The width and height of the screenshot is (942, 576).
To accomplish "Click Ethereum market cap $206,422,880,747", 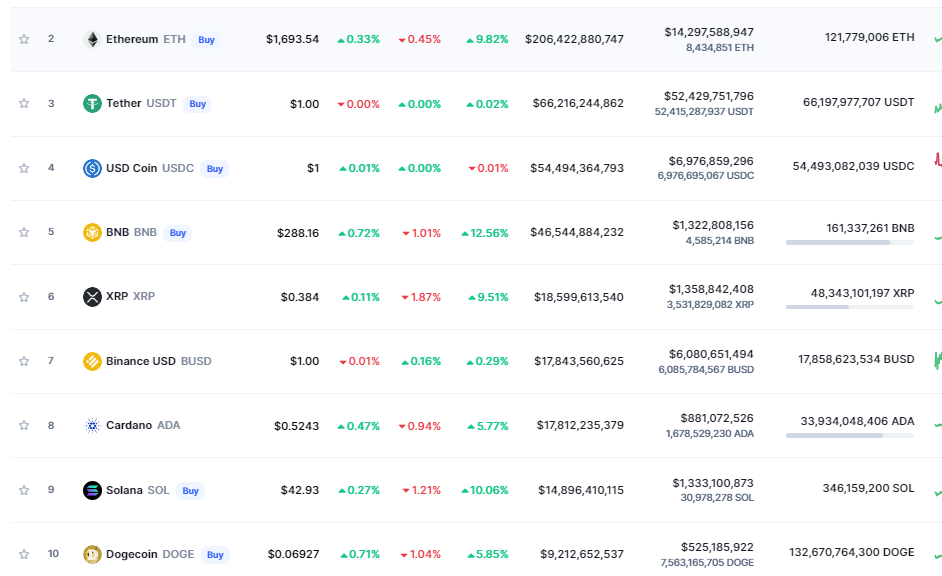I will 574,39.
